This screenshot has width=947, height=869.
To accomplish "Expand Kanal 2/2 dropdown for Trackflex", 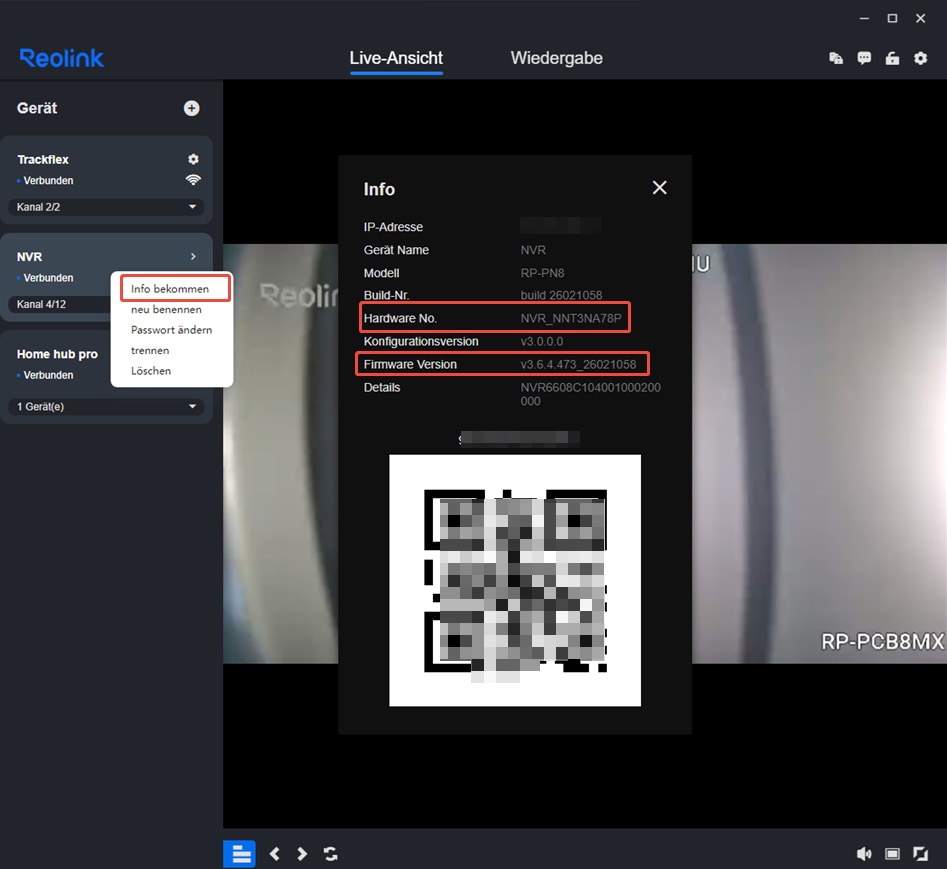I will [x=106, y=207].
